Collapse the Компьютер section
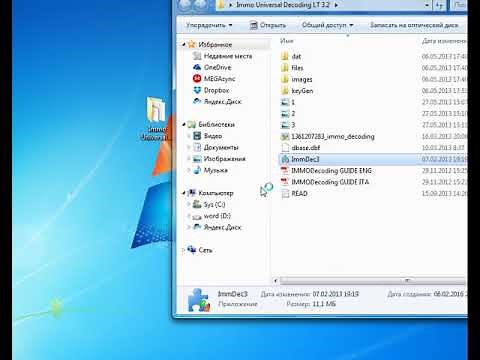 (184, 193)
